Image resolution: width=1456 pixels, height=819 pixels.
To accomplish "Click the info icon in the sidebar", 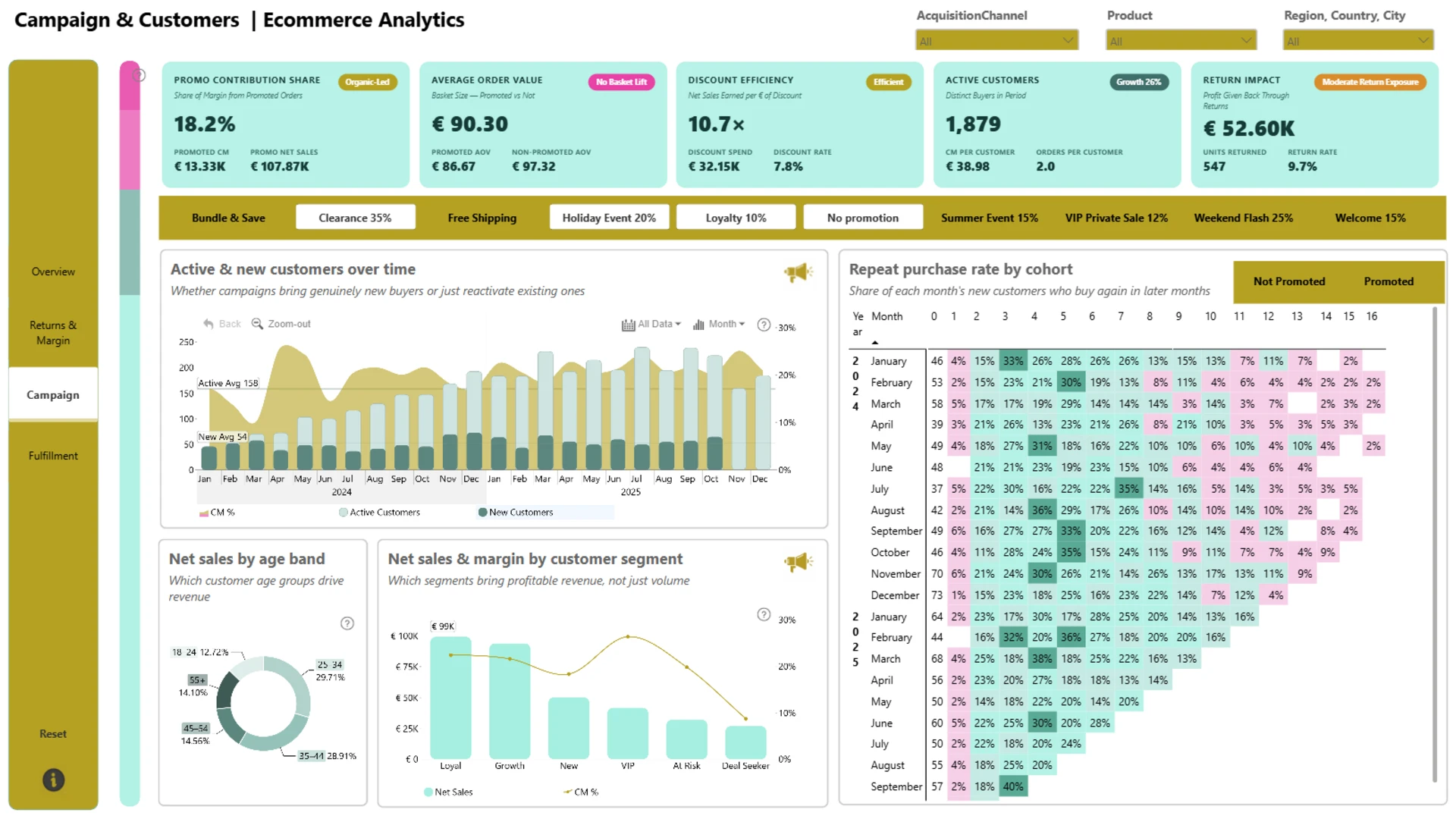I will 53,780.
